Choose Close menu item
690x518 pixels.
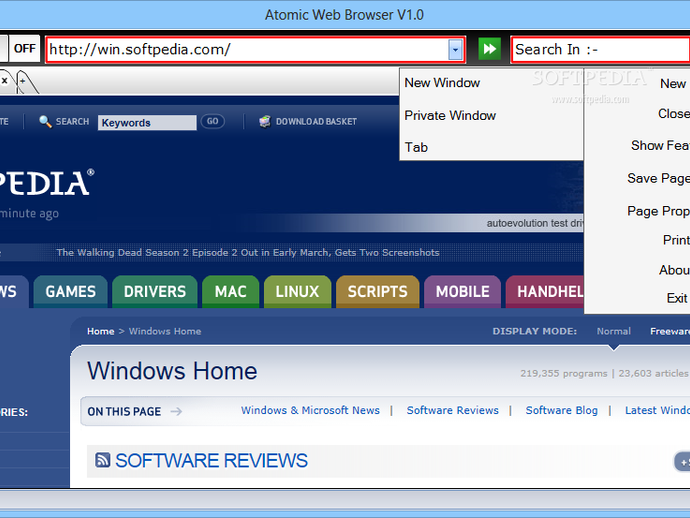(x=674, y=114)
